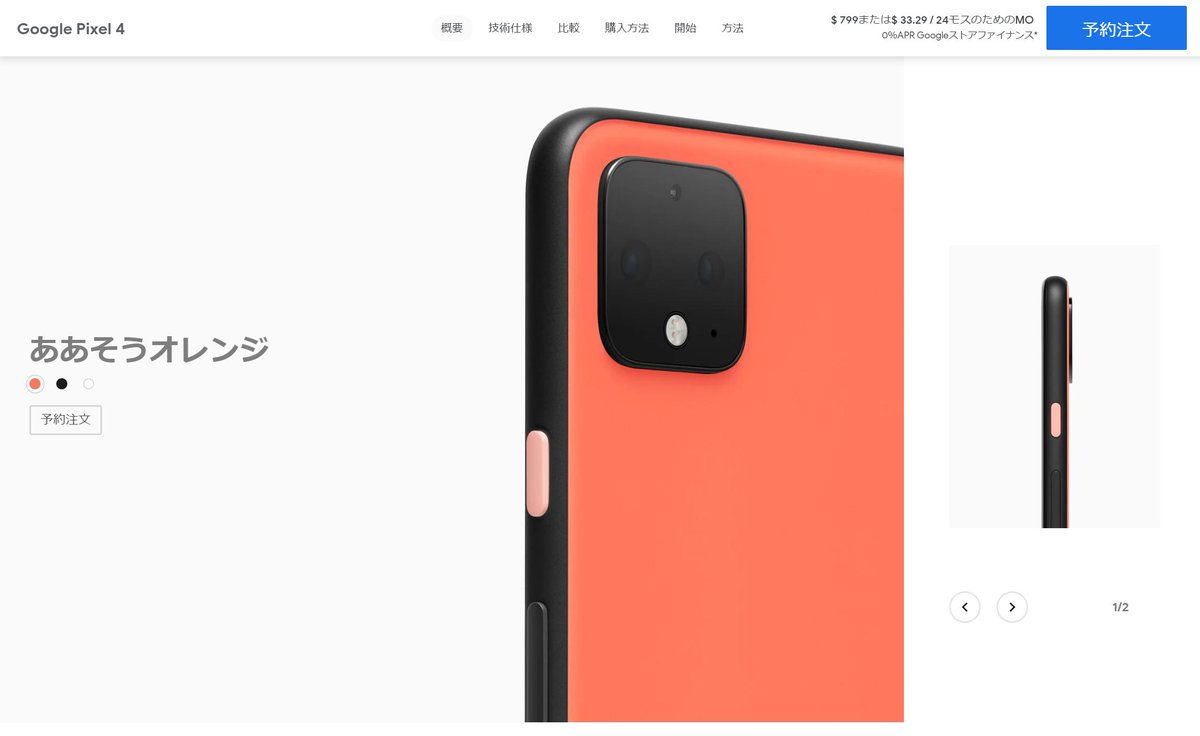The height and width of the screenshot is (736, 1200).
Task: Select the orange color option
Action: pos(35,384)
